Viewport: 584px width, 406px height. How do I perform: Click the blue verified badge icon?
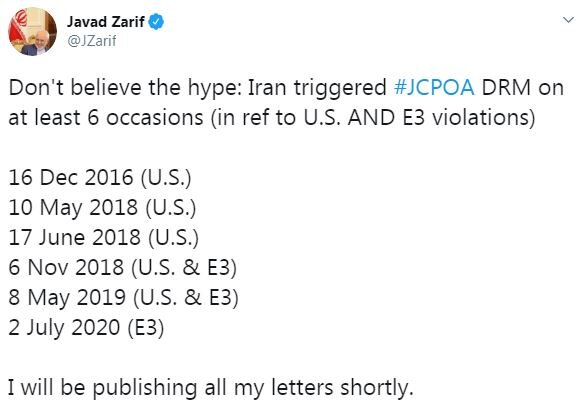pyautogui.click(x=156, y=22)
